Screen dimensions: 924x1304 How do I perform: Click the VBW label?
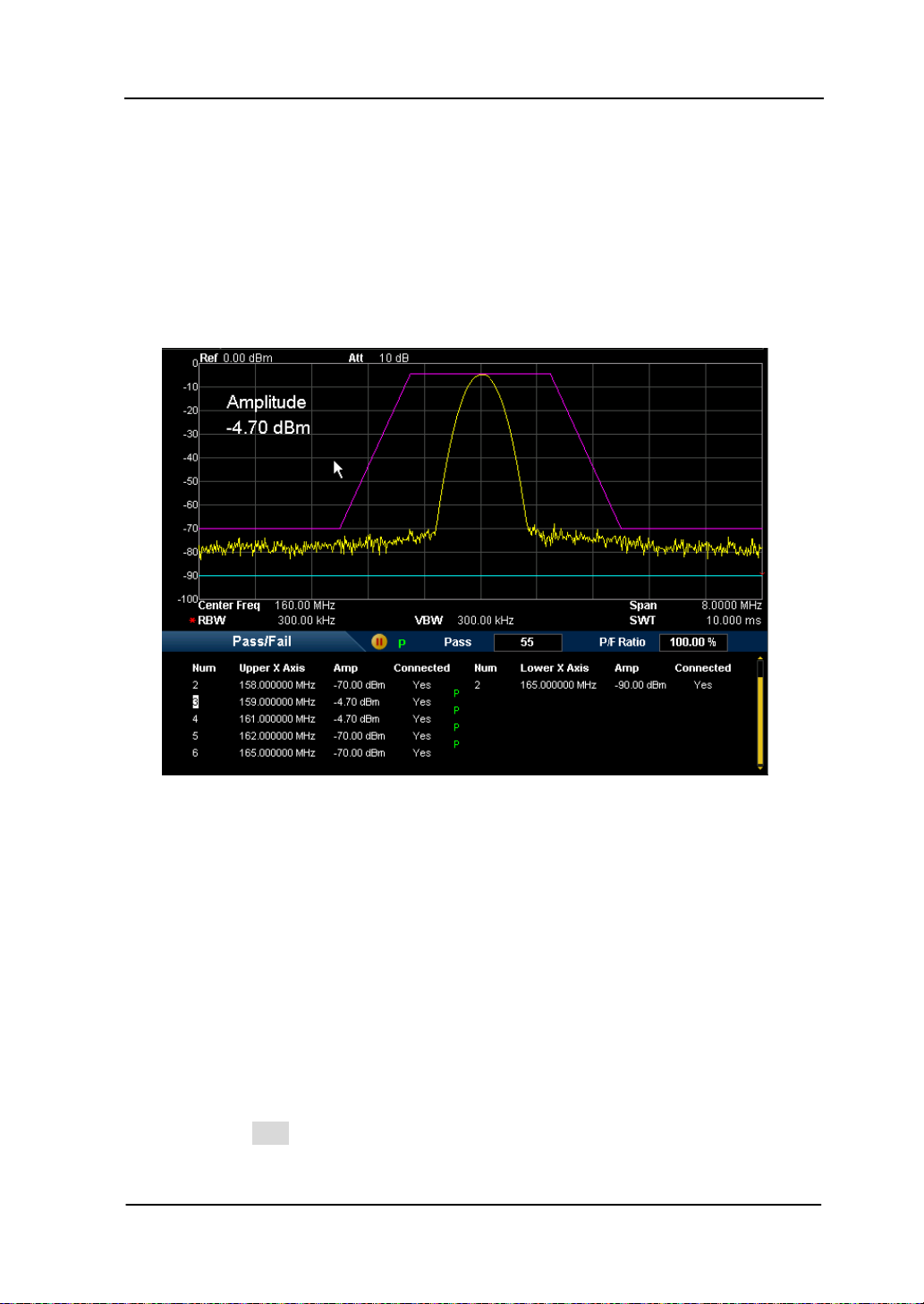(428, 621)
